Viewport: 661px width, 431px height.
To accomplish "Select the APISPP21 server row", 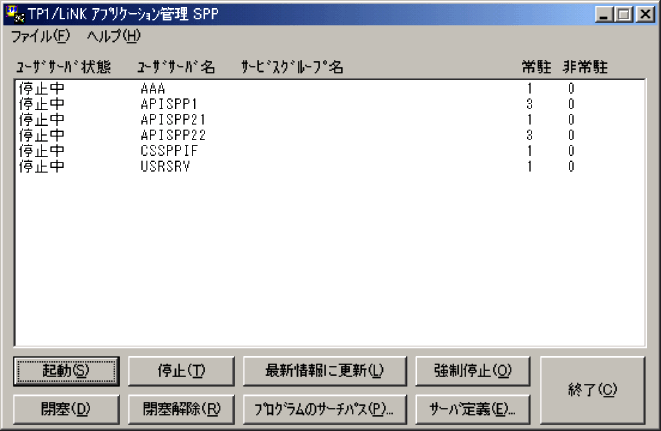I will [330, 120].
